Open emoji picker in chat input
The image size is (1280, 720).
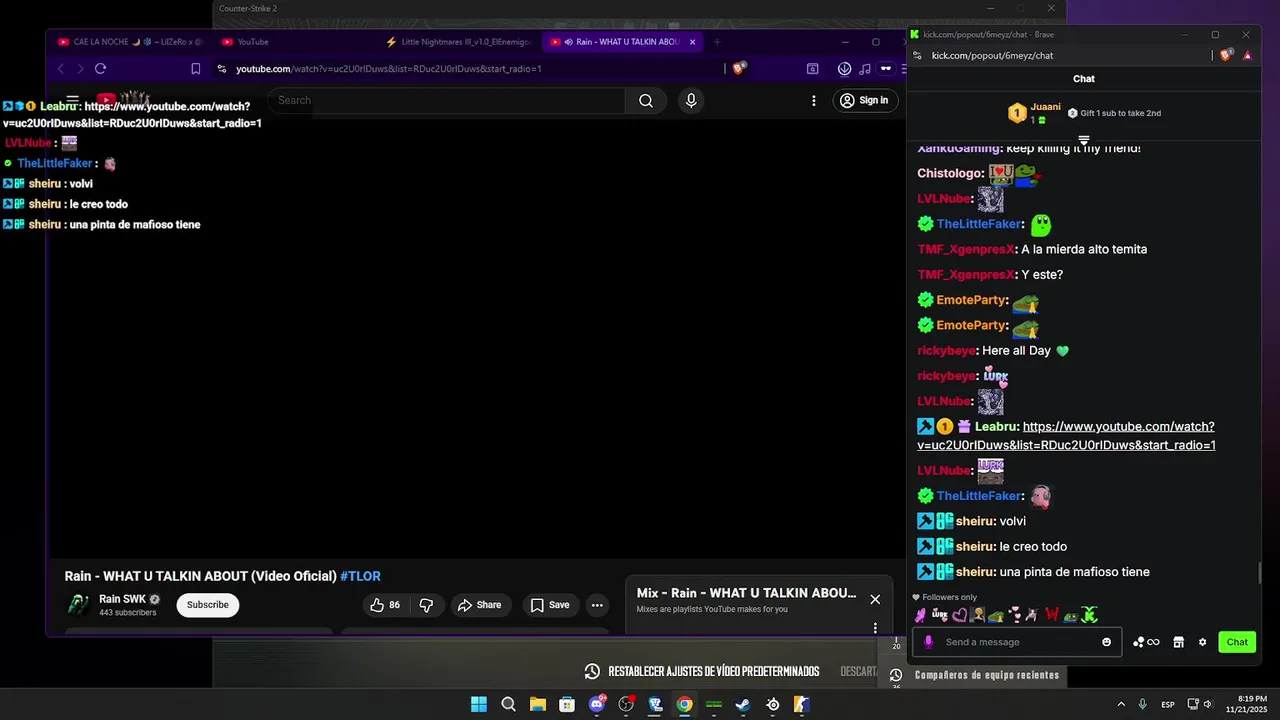(x=1106, y=642)
